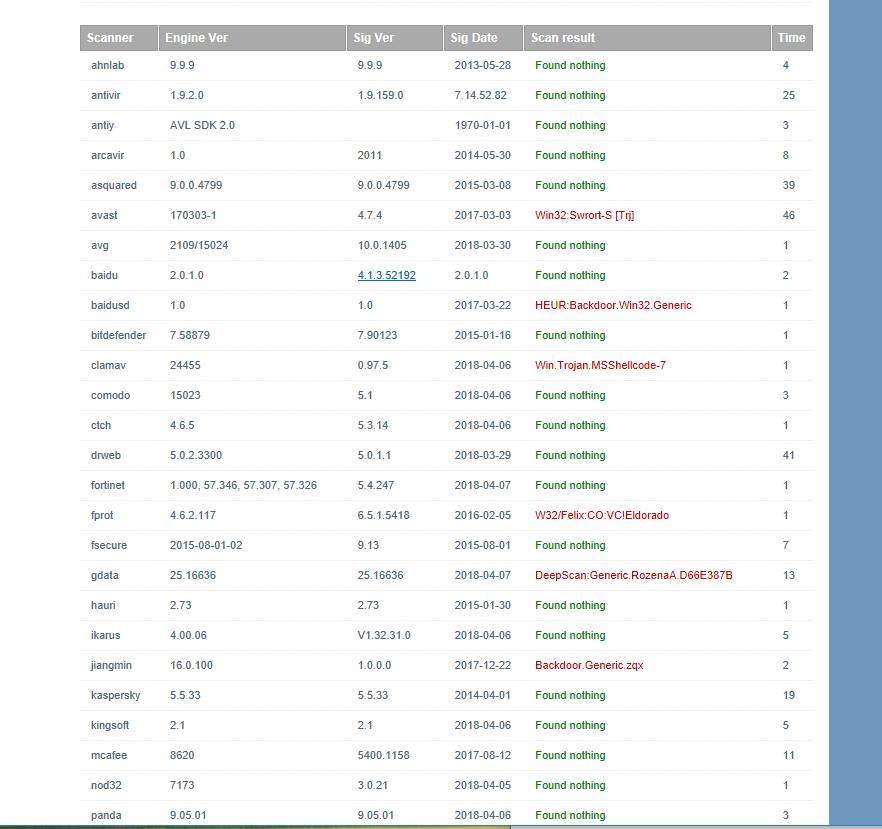Screen dimensions: 882x829
Task: Click the arcavir scanner name
Action: 107,155
